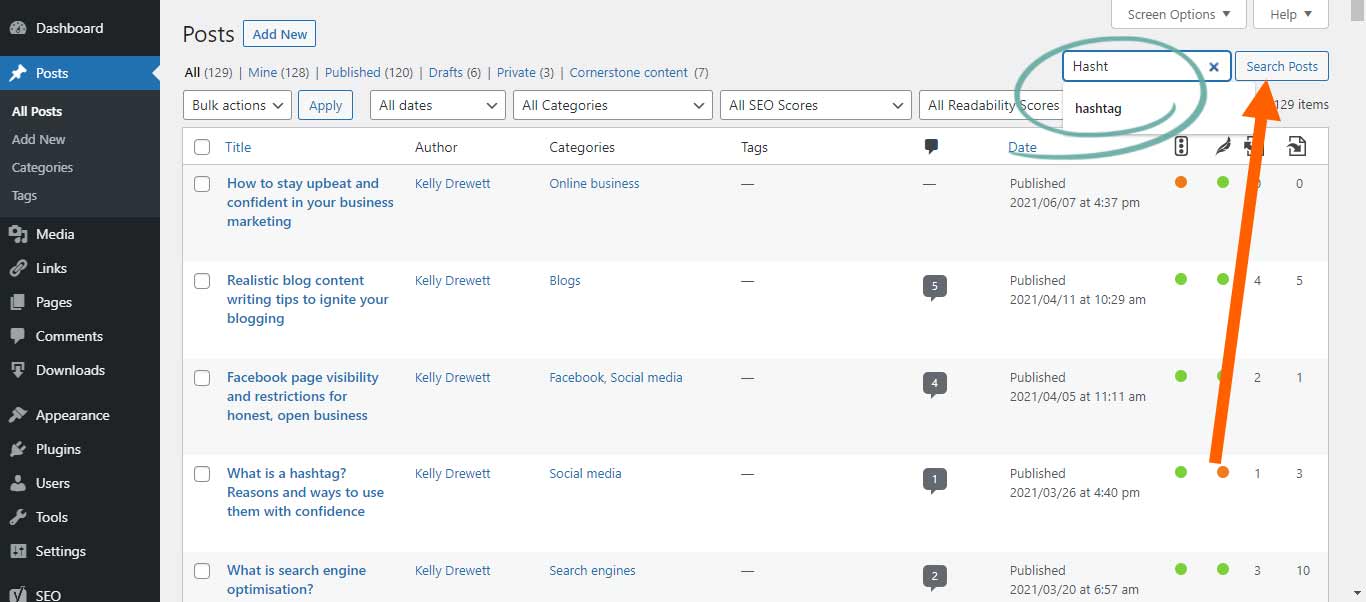Clear the search box with the X
The height and width of the screenshot is (602, 1366).
pos(1213,66)
